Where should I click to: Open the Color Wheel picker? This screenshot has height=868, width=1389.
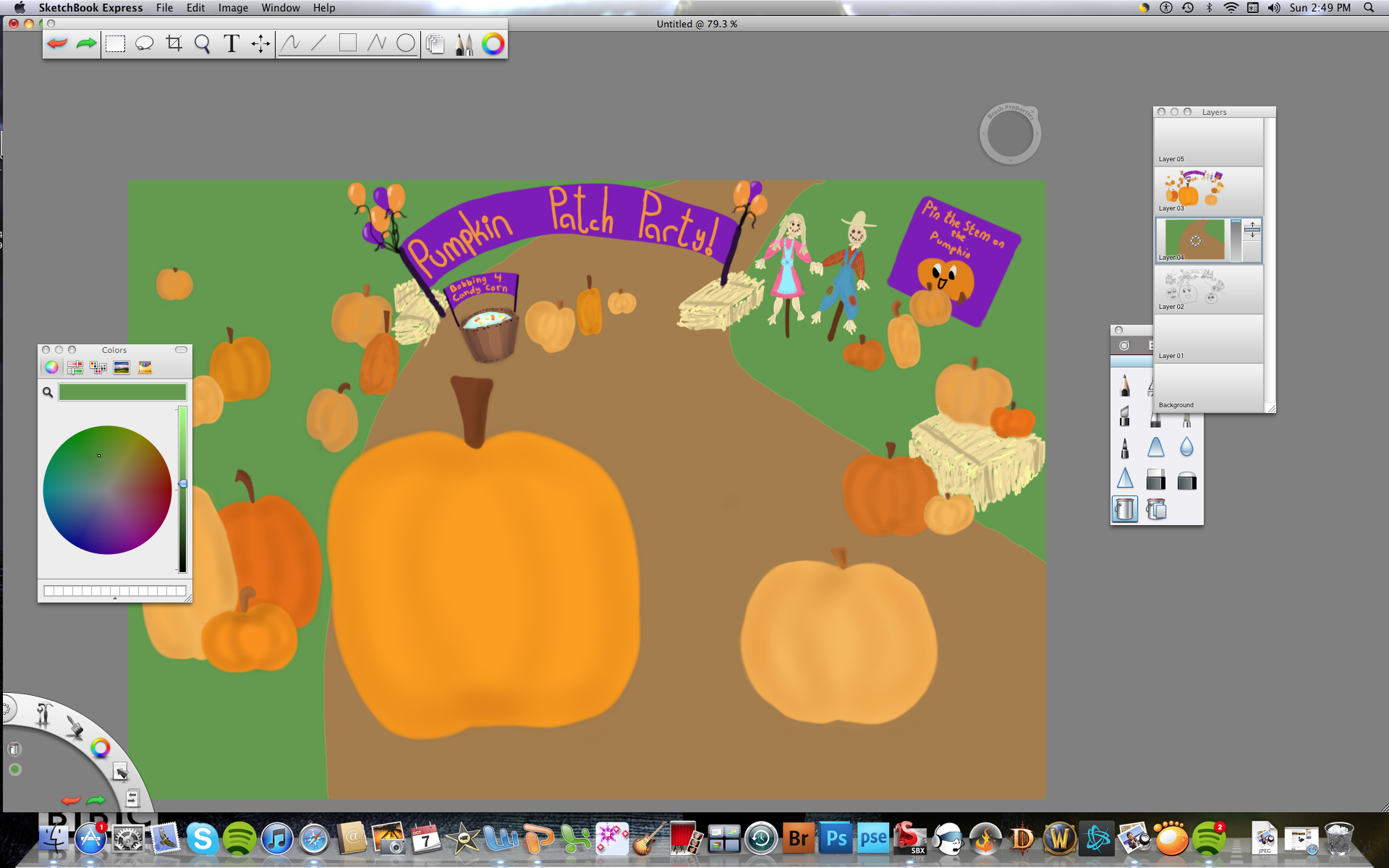pos(51,366)
